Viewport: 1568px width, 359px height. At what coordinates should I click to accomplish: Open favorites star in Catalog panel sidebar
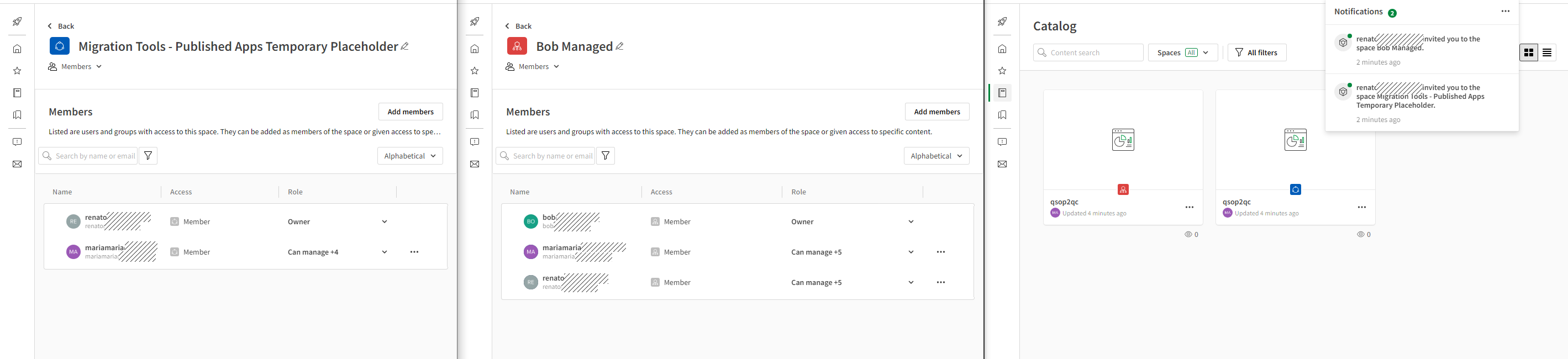point(1003,71)
